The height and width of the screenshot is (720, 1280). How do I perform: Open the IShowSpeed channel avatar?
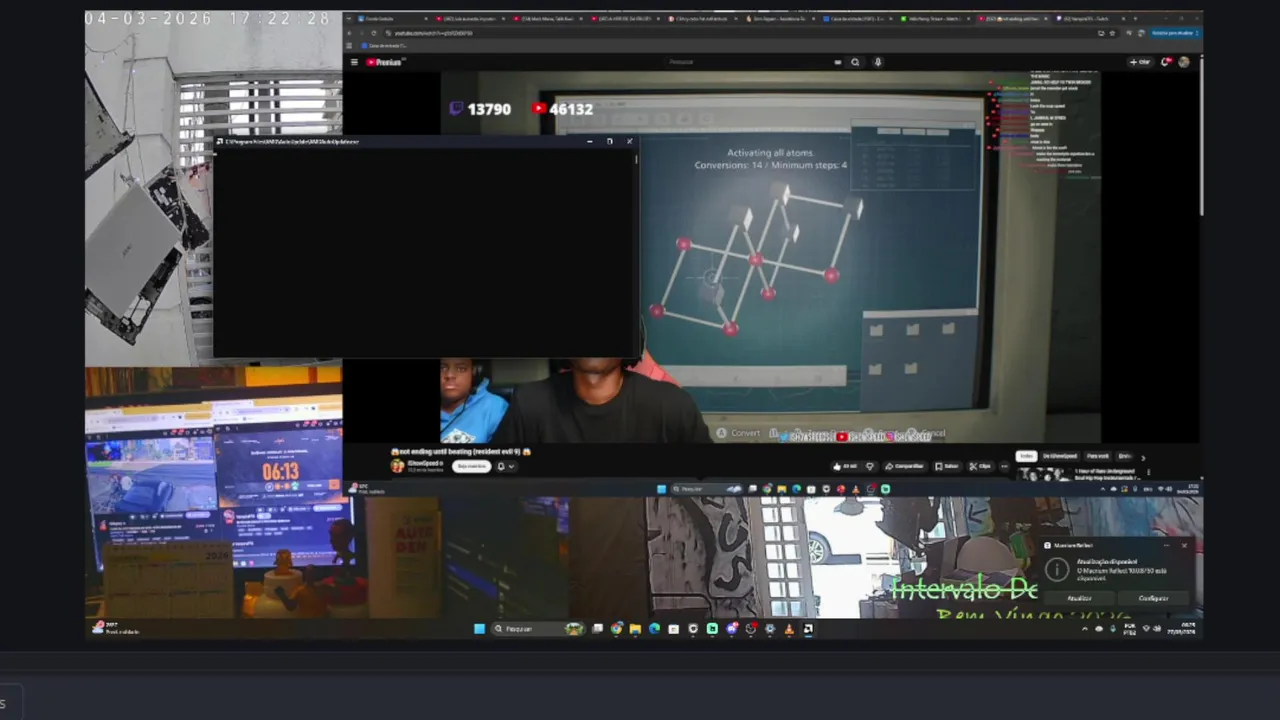point(397,466)
